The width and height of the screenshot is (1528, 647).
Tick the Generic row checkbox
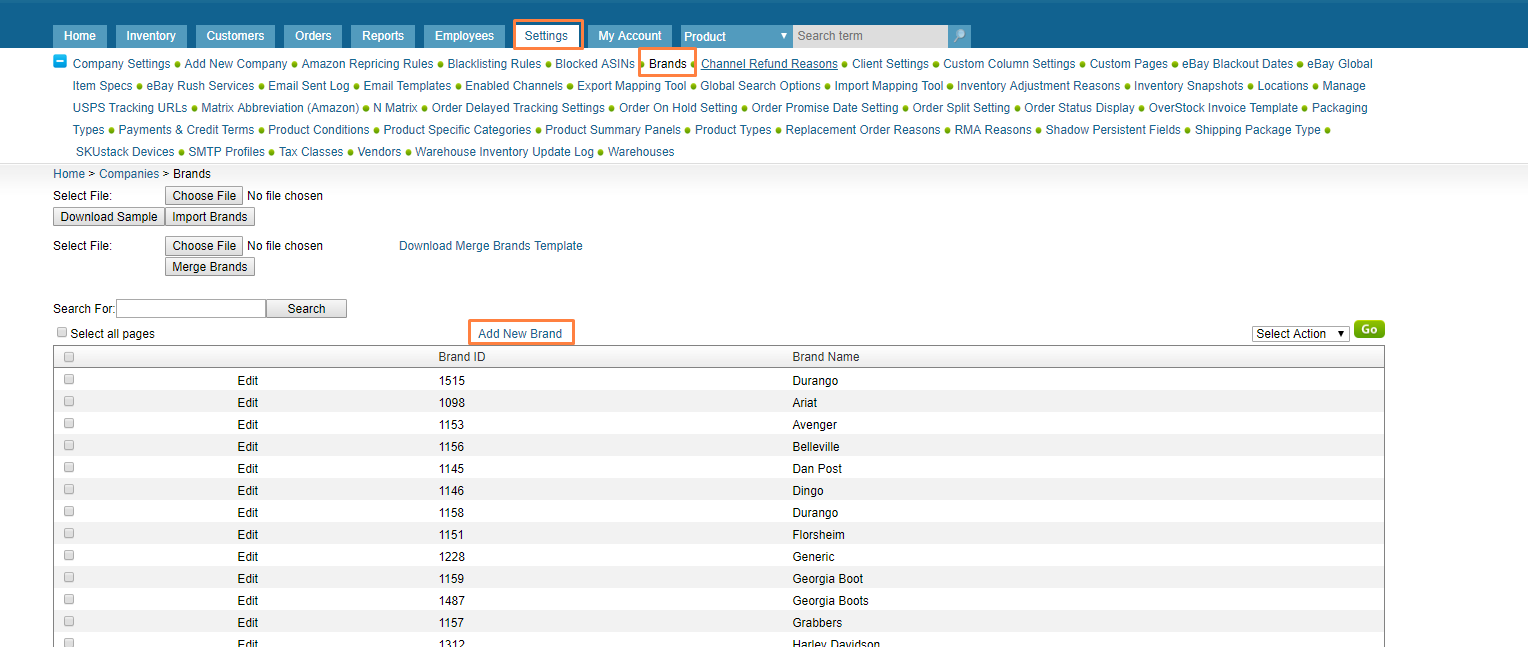(x=69, y=555)
